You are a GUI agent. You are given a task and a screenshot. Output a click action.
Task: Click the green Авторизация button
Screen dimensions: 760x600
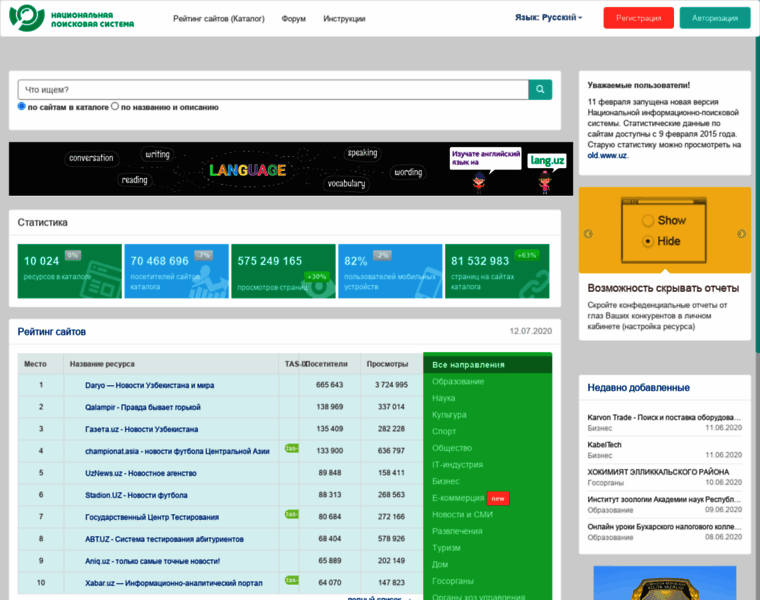[715, 18]
